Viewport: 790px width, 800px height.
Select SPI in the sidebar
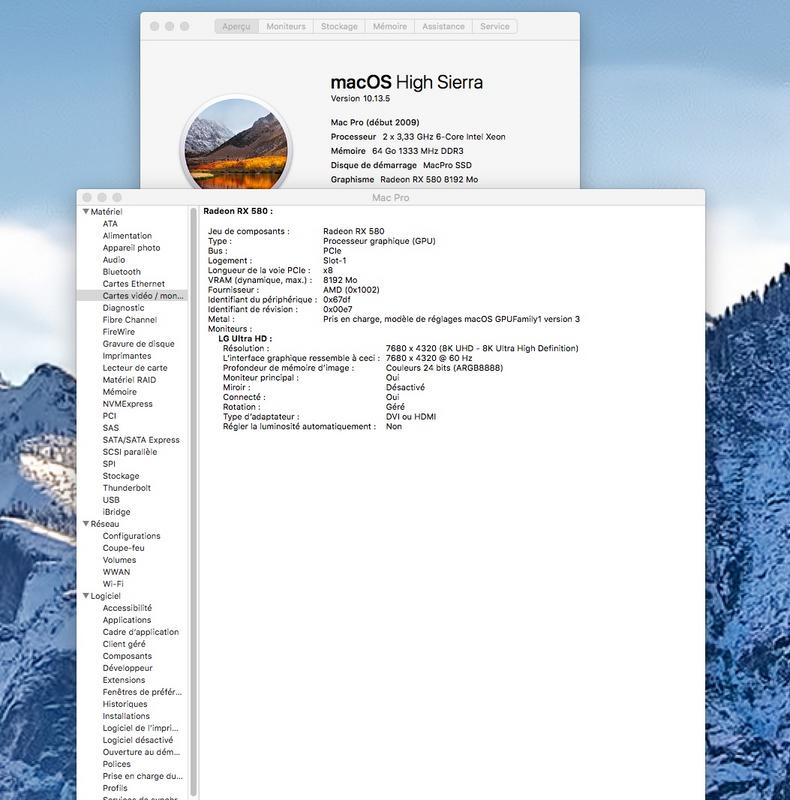[x=109, y=464]
